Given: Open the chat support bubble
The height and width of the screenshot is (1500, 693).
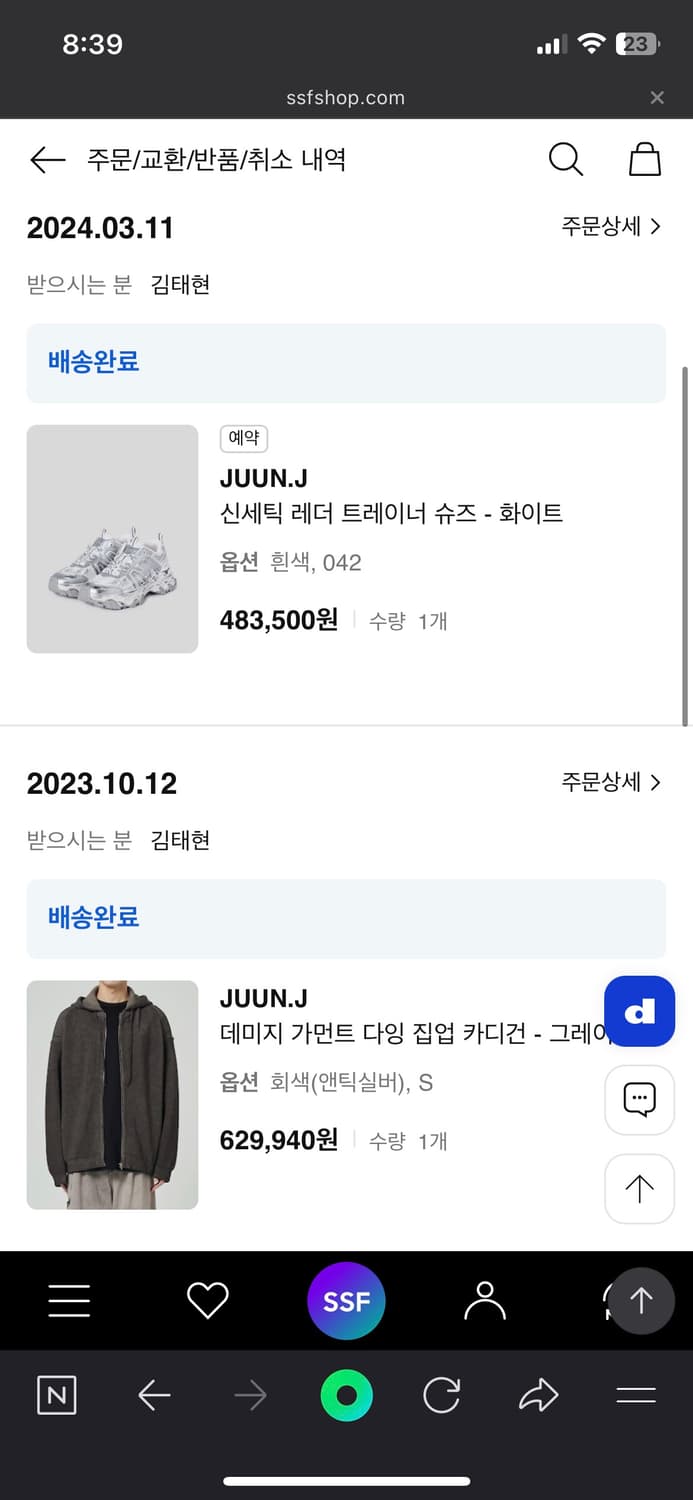Looking at the screenshot, I should point(639,1100).
